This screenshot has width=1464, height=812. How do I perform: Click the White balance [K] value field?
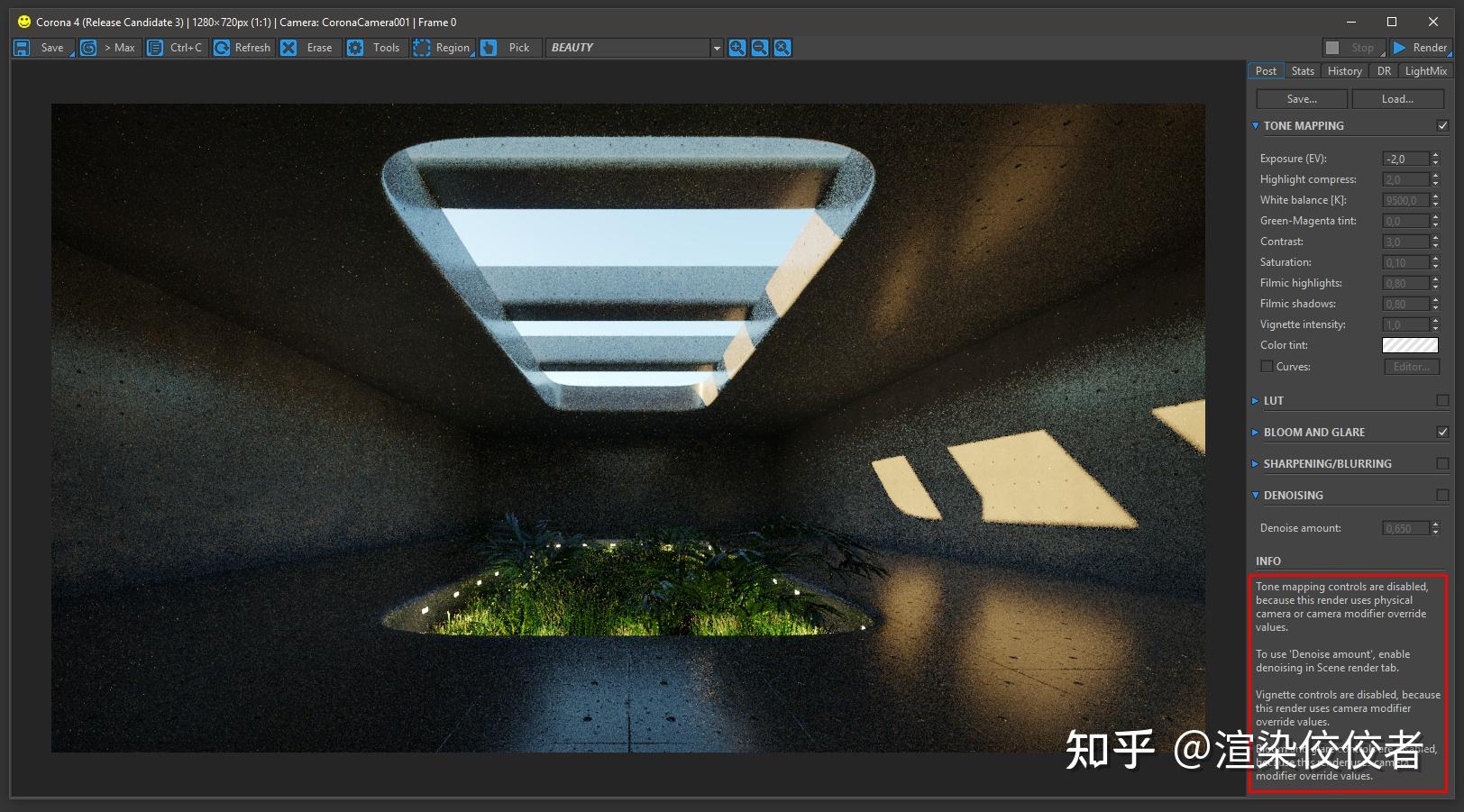1406,200
